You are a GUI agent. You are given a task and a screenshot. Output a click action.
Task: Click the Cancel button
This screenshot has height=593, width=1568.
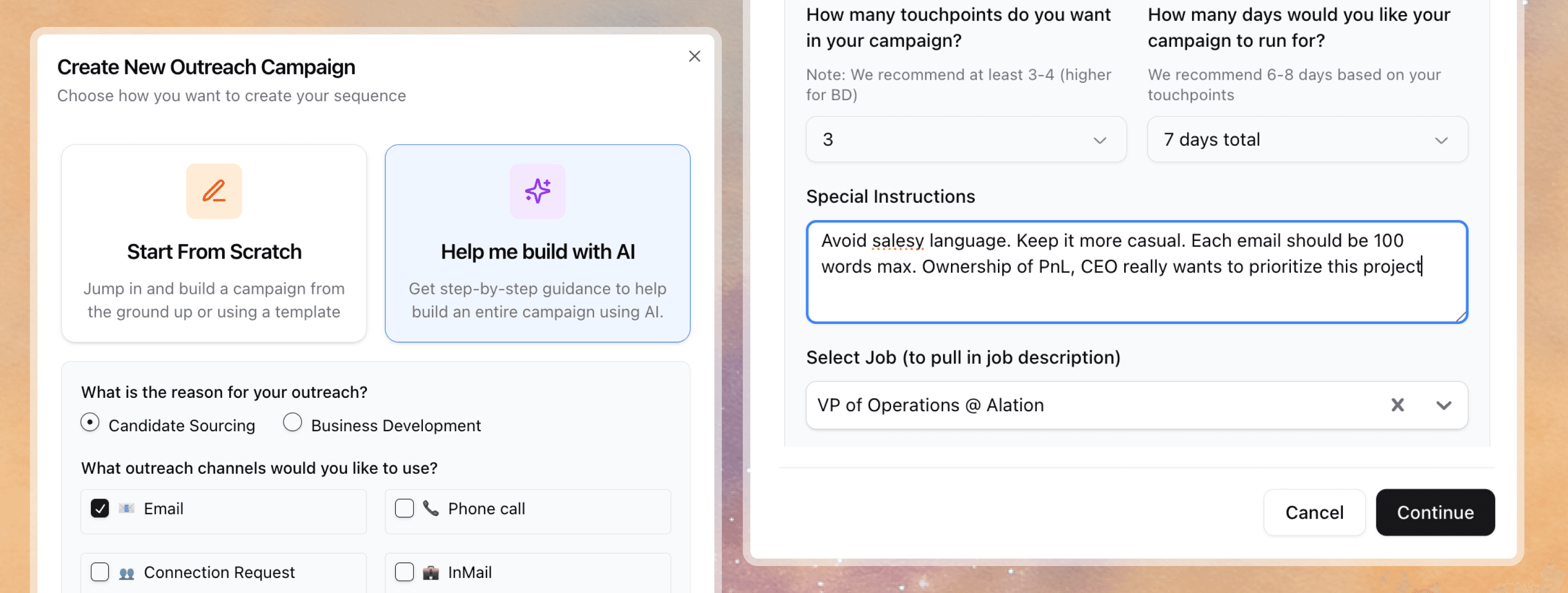tap(1314, 513)
